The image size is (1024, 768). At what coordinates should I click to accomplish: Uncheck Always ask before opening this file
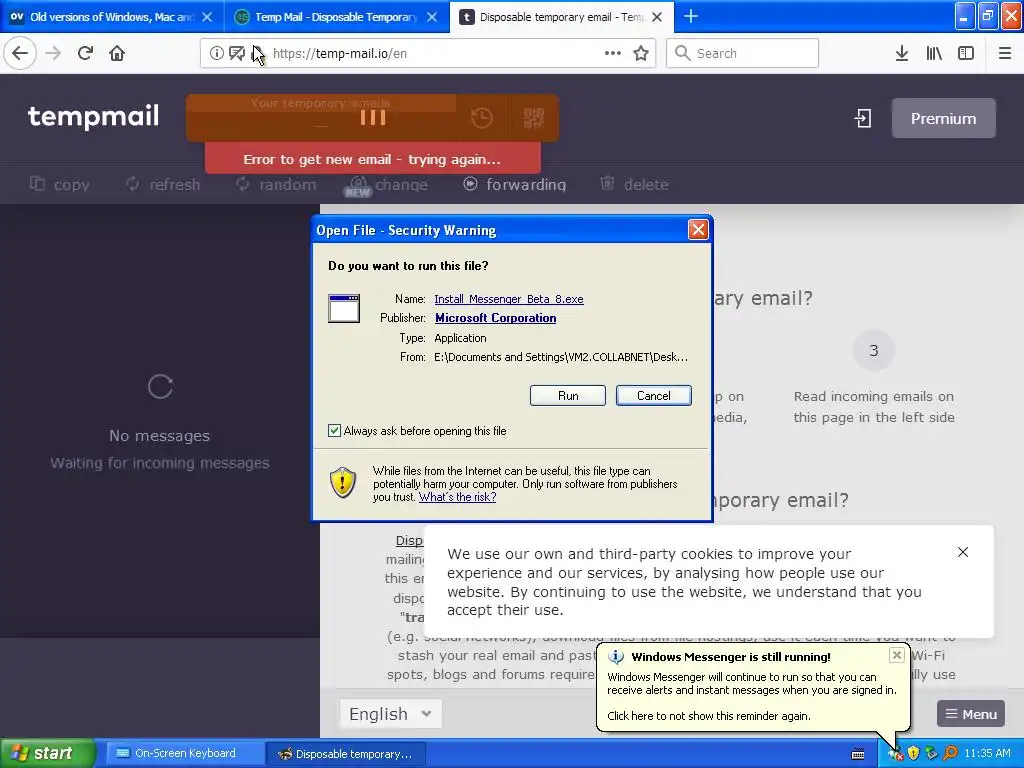pyautogui.click(x=334, y=430)
